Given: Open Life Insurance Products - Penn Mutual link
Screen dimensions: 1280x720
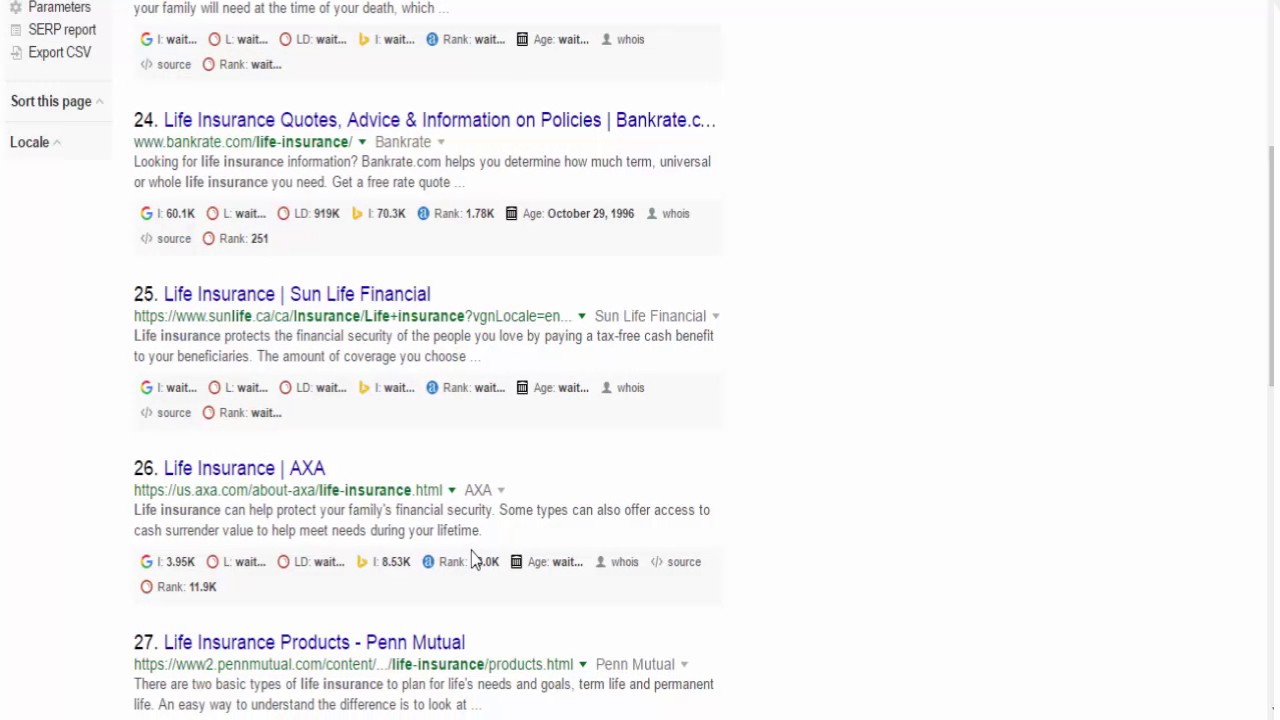Looking at the screenshot, I should pos(314,642).
